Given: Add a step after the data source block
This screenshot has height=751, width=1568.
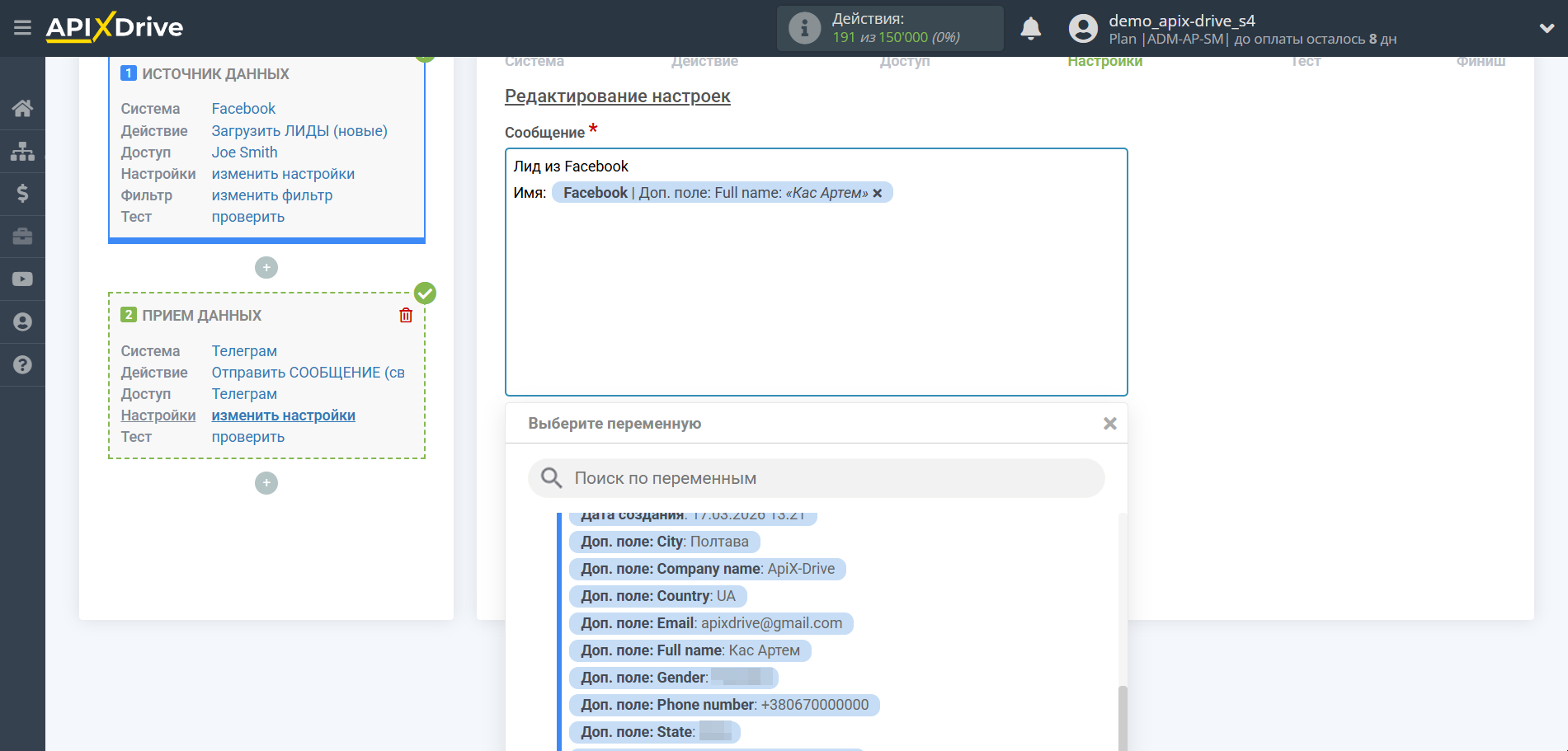Looking at the screenshot, I should click(266, 268).
